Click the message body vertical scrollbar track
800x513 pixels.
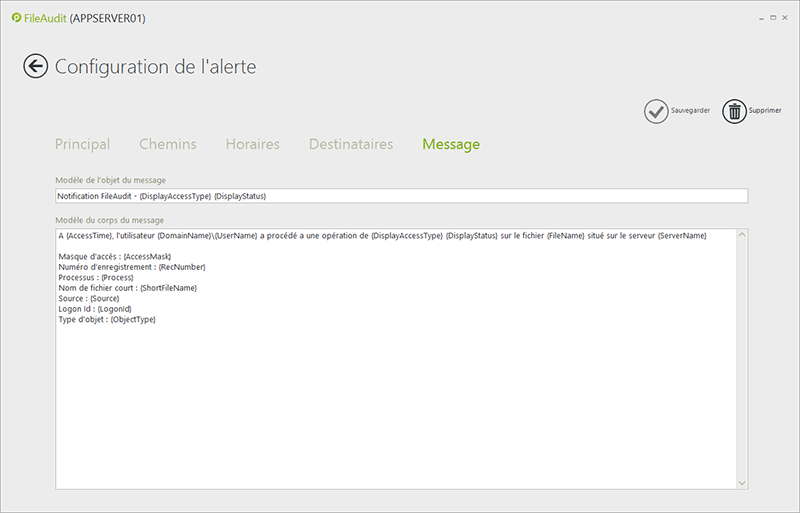pyautogui.click(x=741, y=360)
